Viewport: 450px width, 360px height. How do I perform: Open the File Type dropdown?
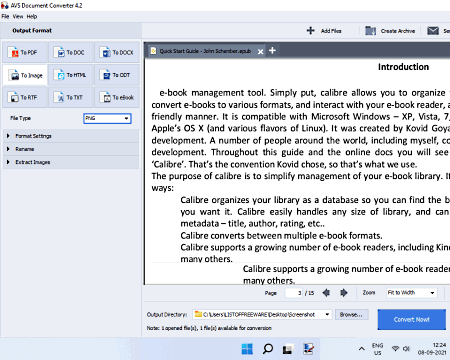[107, 118]
